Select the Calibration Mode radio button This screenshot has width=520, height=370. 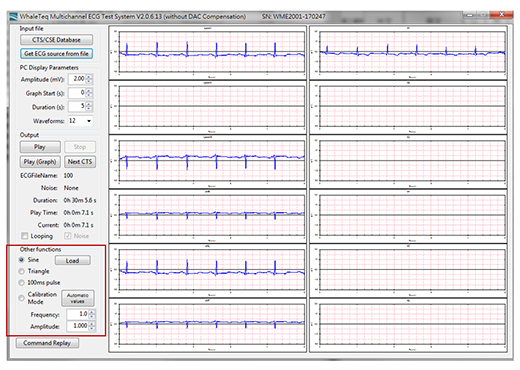point(22,298)
